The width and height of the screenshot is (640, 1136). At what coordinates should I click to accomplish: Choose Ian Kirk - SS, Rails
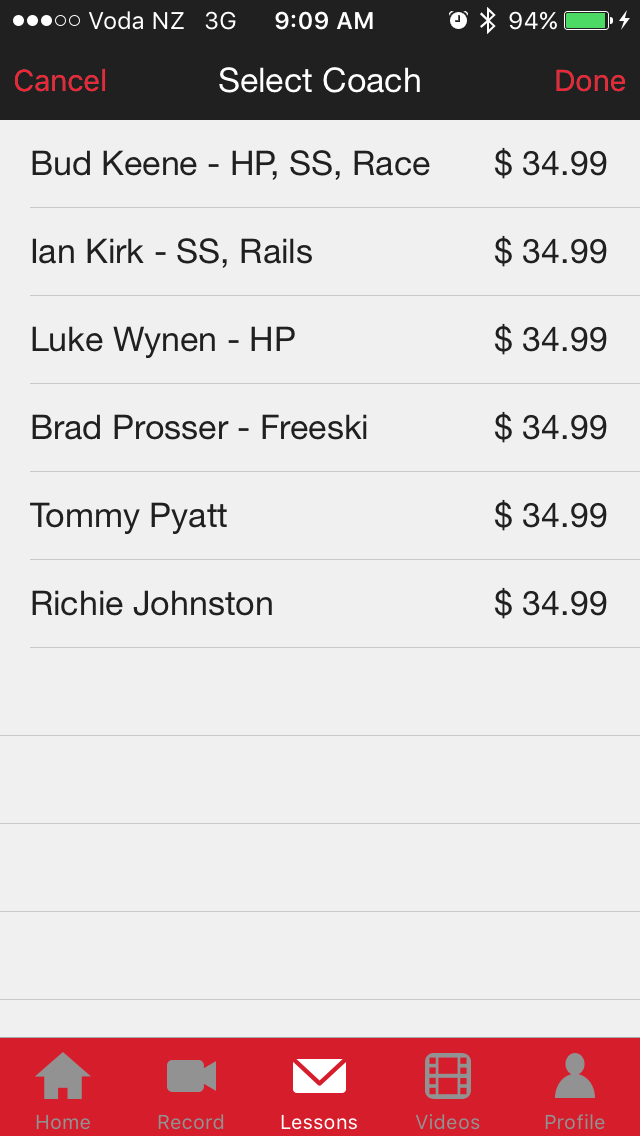172,252
